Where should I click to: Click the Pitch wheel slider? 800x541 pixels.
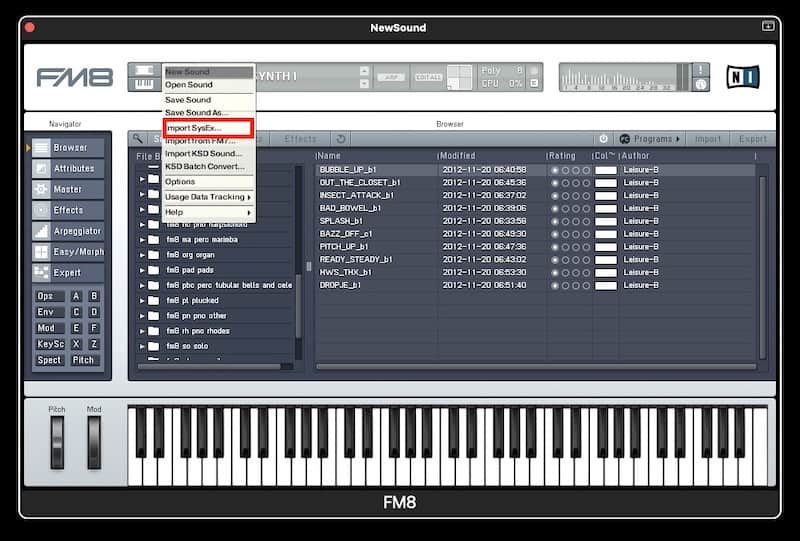[57, 442]
